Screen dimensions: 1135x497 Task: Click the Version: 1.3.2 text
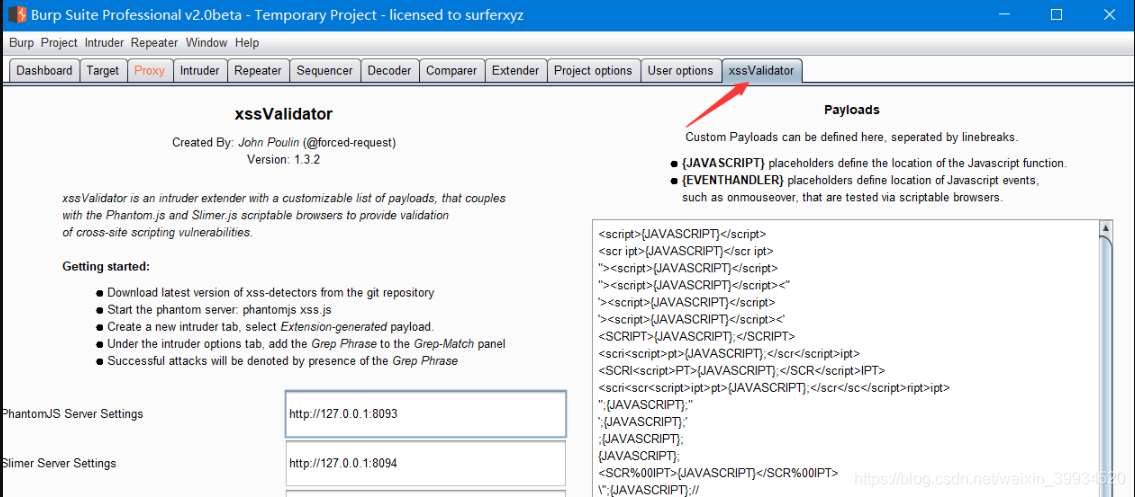(x=284, y=159)
